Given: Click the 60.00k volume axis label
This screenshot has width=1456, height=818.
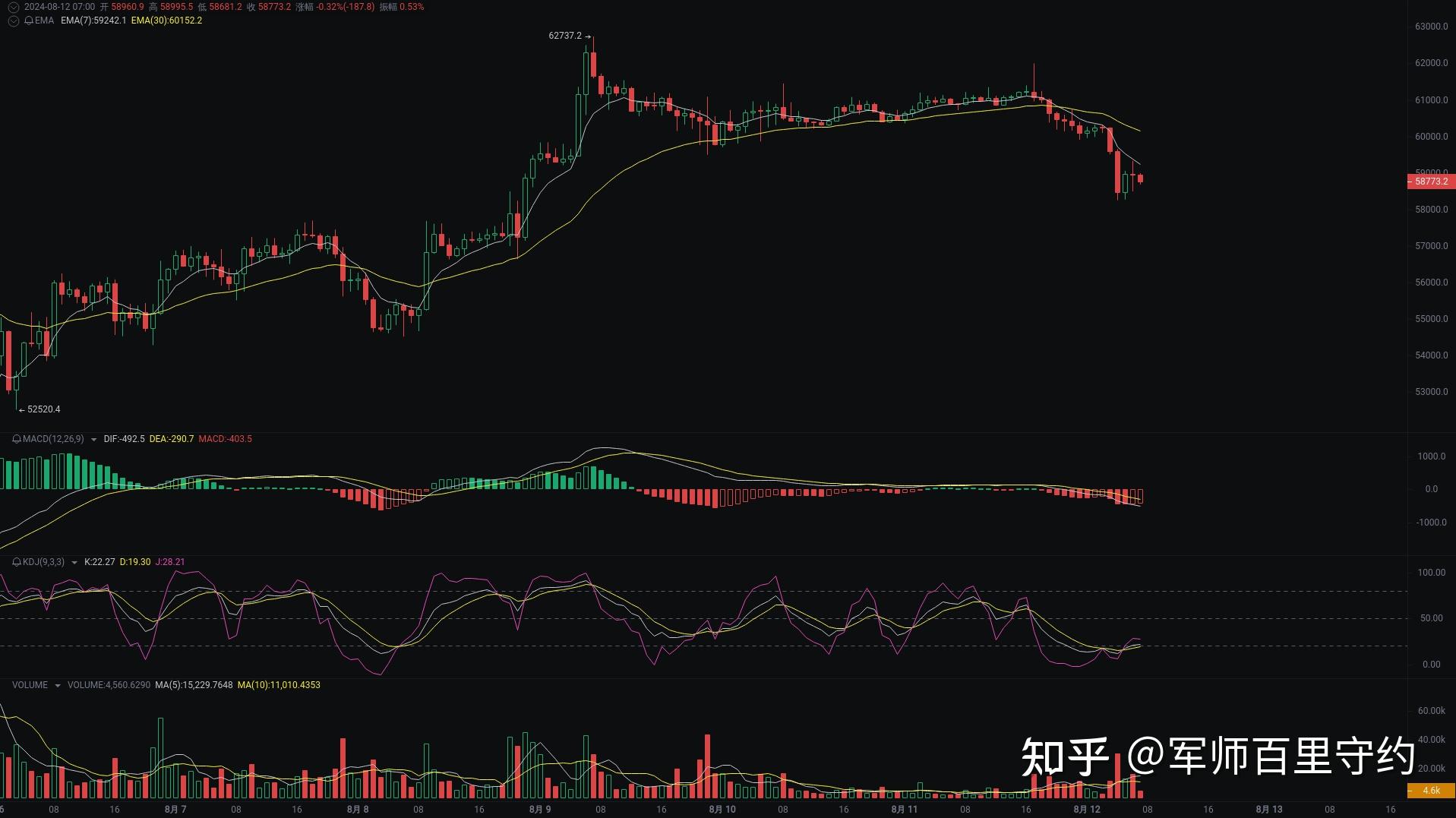Looking at the screenshot, I should click(x=1432, y=711).
